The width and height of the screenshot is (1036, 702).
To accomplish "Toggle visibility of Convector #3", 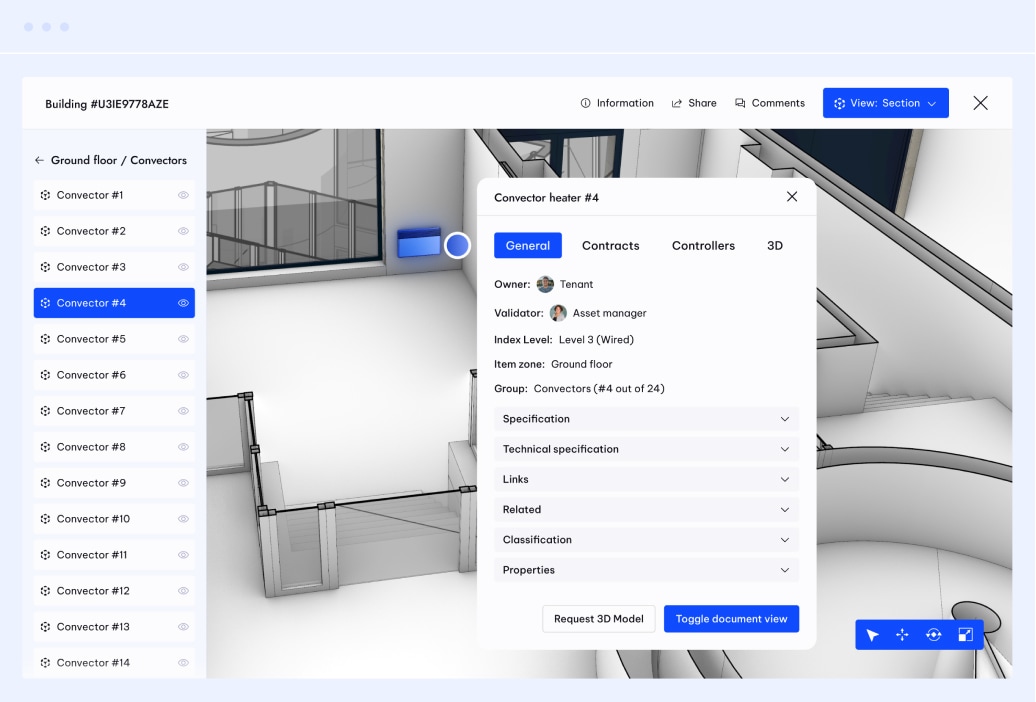I will 184,267.
